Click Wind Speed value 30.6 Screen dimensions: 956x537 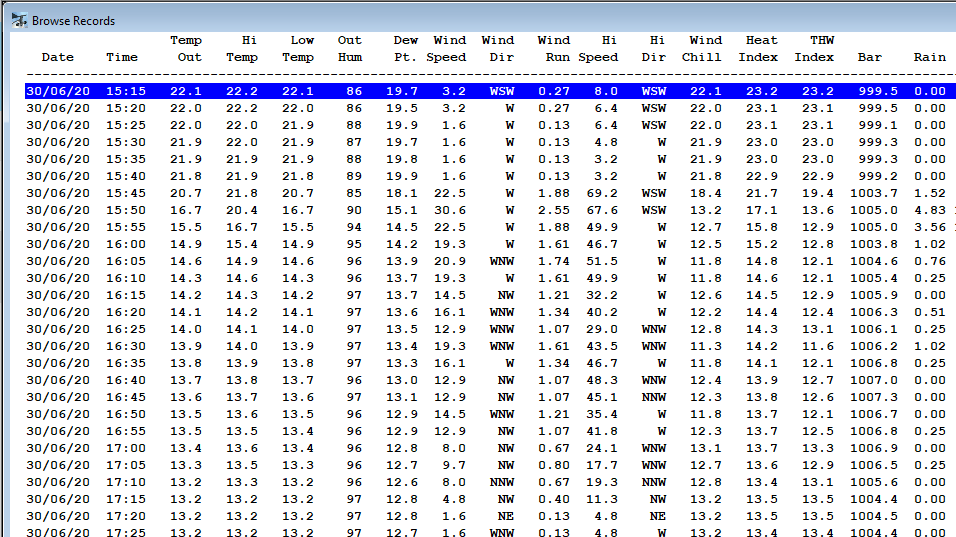tap(450, 210)
